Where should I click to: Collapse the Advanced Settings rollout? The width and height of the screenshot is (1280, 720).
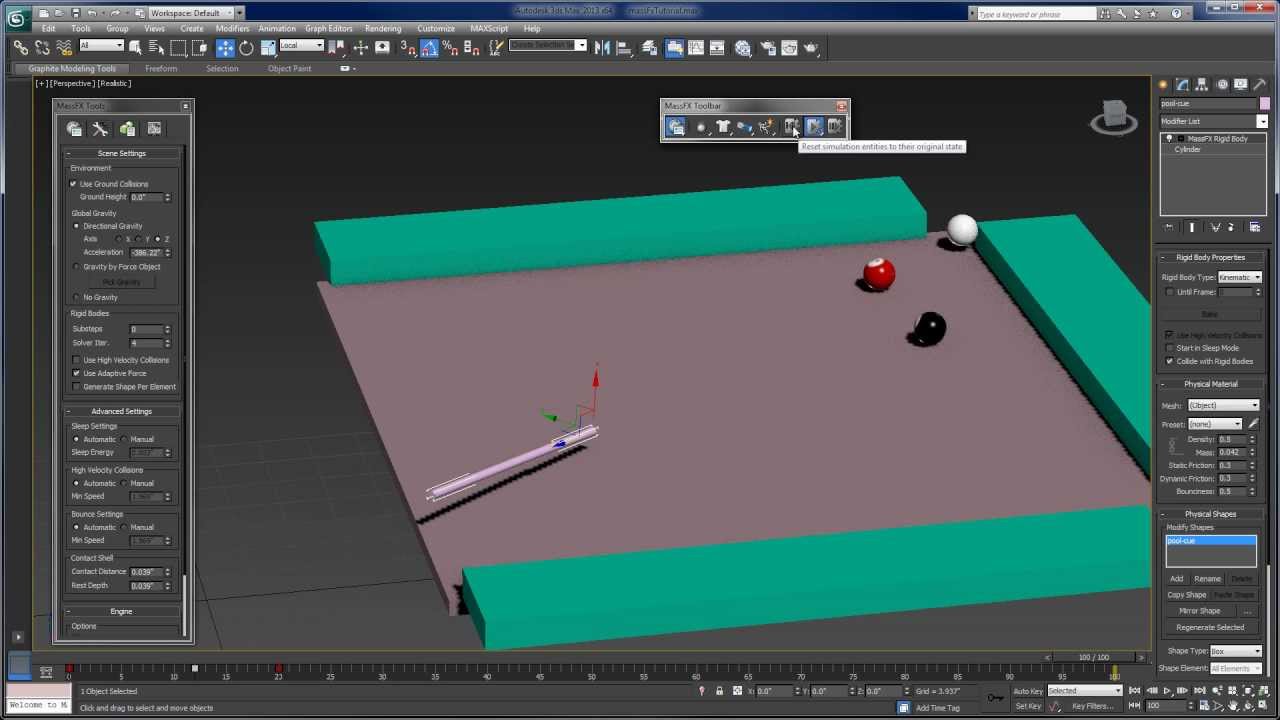[x=122, y=411]
